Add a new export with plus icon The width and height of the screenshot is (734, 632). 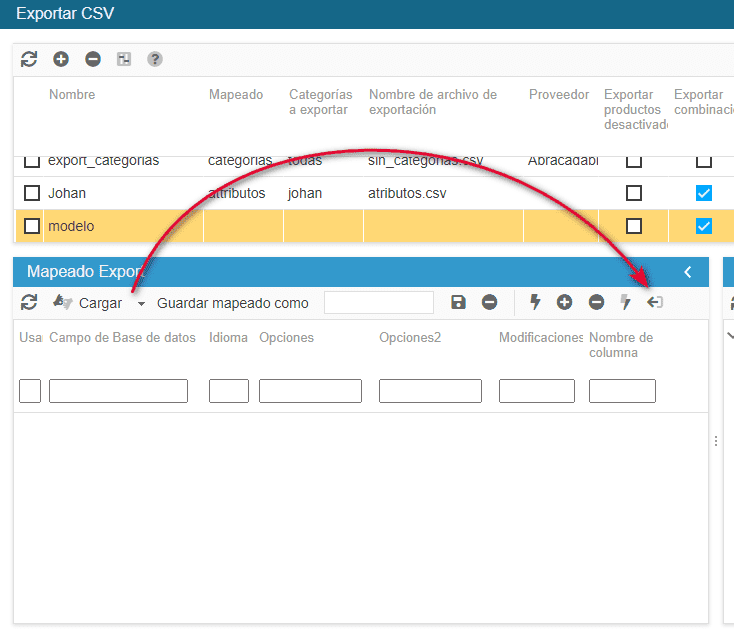click(61, 59)
